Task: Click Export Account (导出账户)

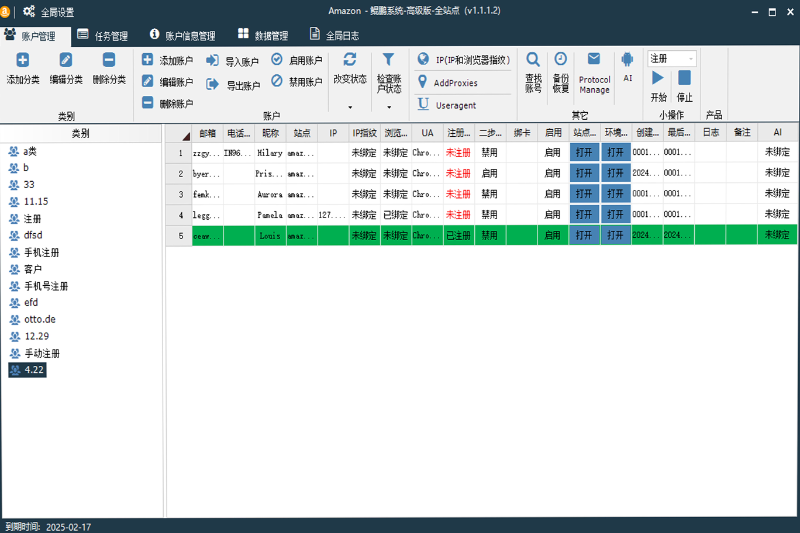Action: click(x=233, y=85)
